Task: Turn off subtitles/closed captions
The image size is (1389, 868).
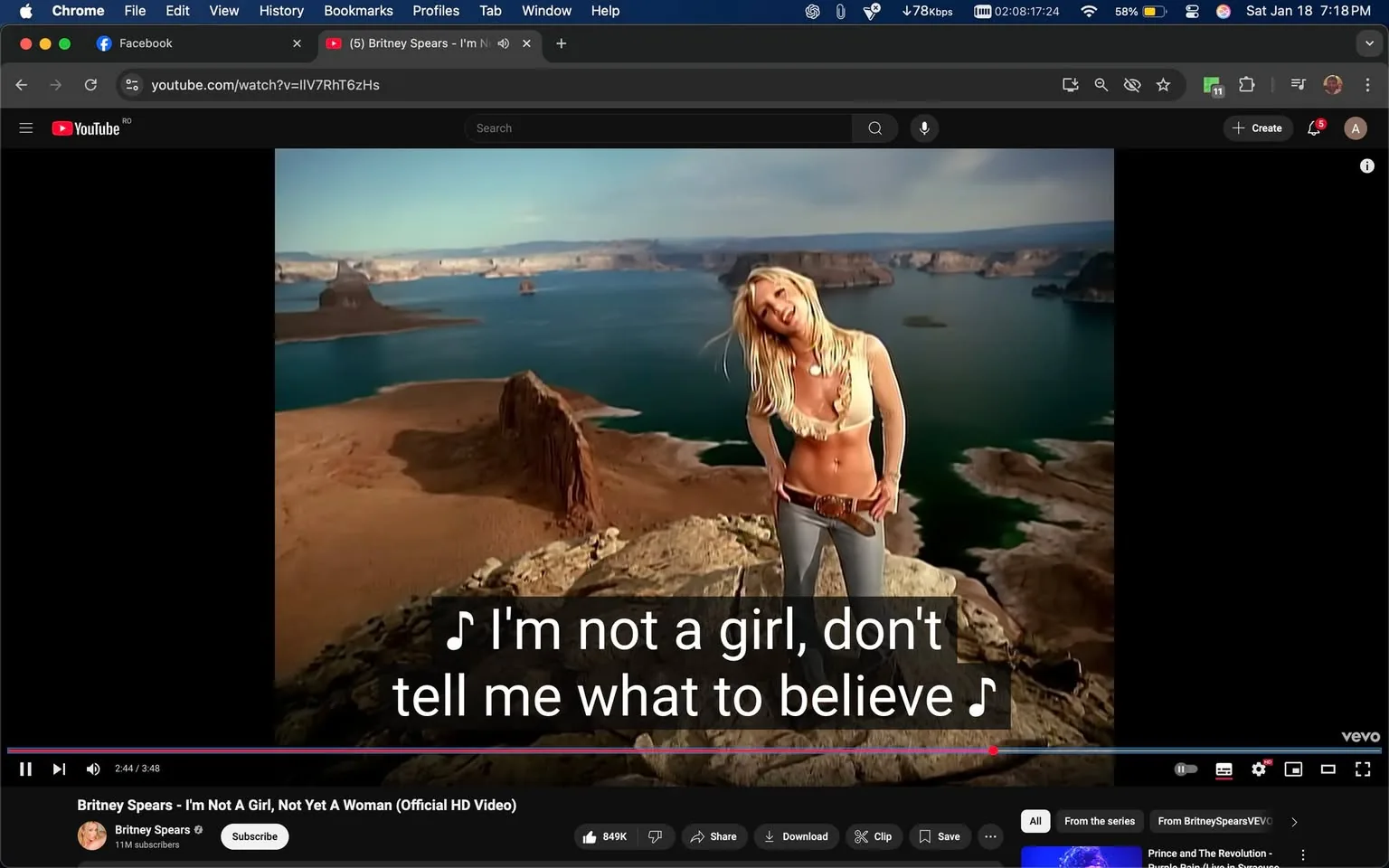Action: [1224, 769]
